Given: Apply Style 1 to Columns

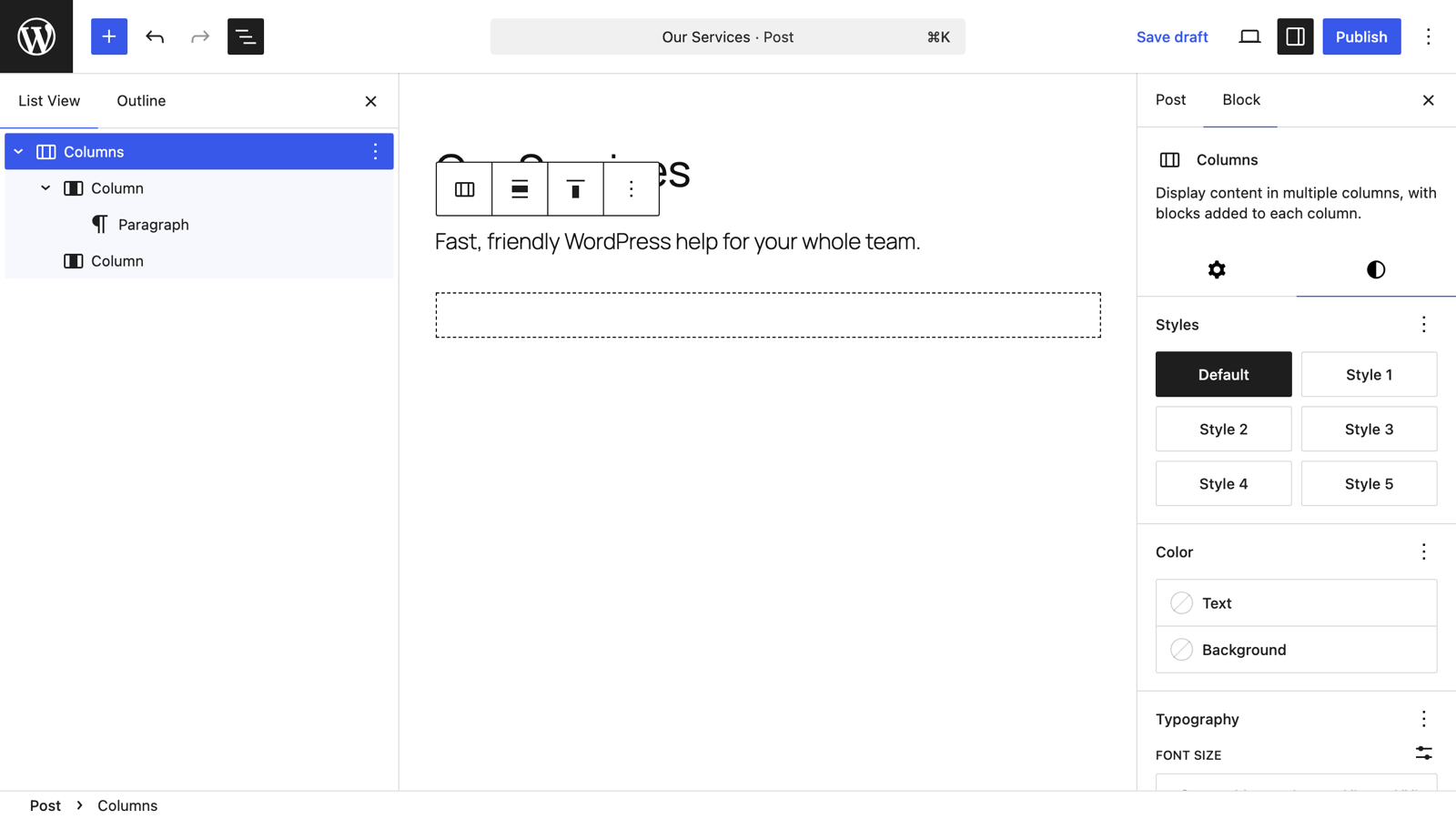Looking at the screenshot, I should pos(1369,374).
